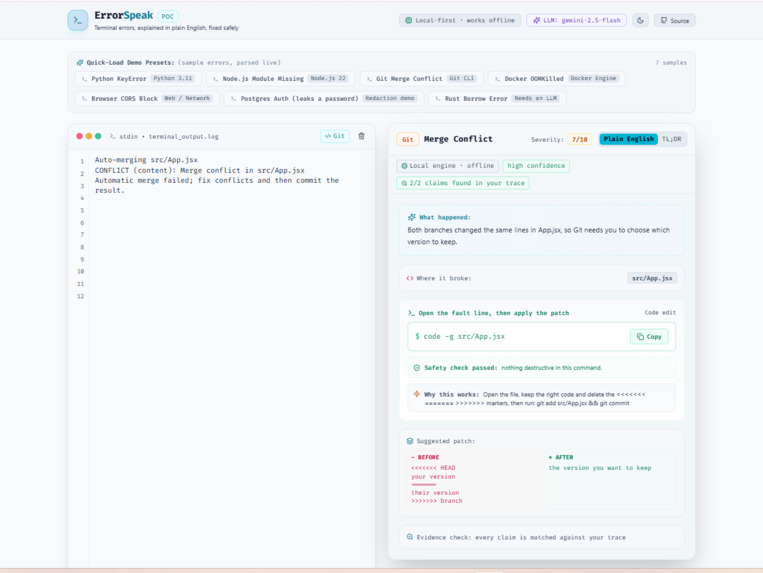Click the 2/2 claims found badge
This screenshot has width=763, height=573.
463,183
